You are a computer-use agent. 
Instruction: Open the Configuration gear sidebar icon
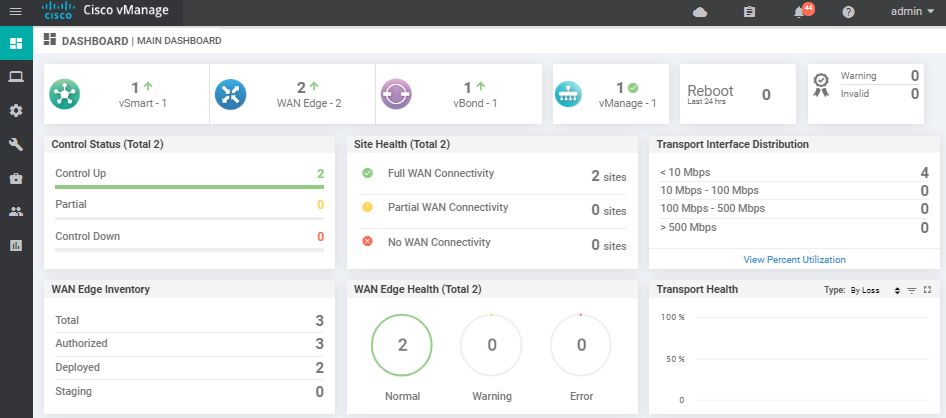16,110
